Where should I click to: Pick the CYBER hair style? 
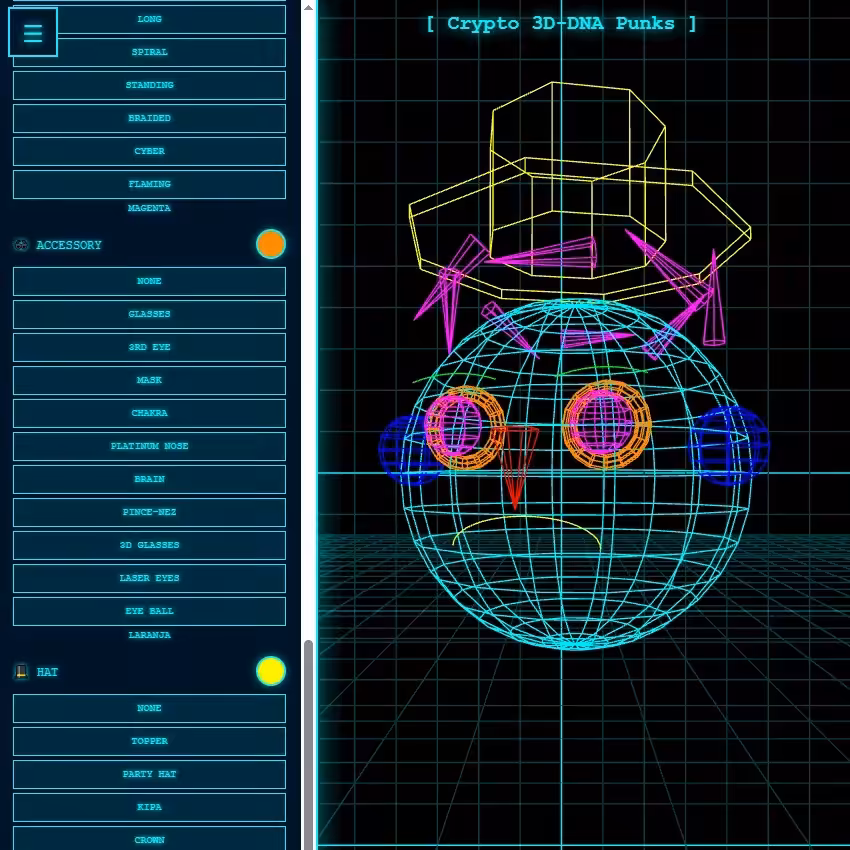[x=149, y=151]
